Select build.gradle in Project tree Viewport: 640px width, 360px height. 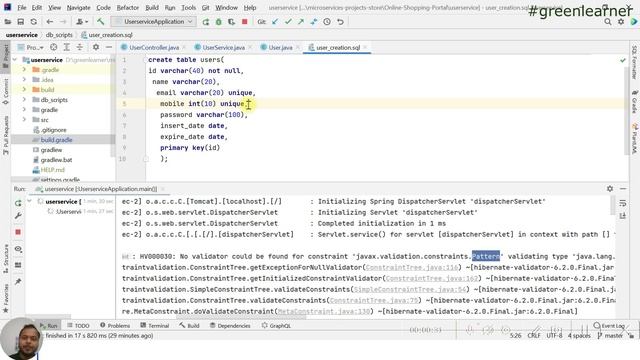coord(56,140)
